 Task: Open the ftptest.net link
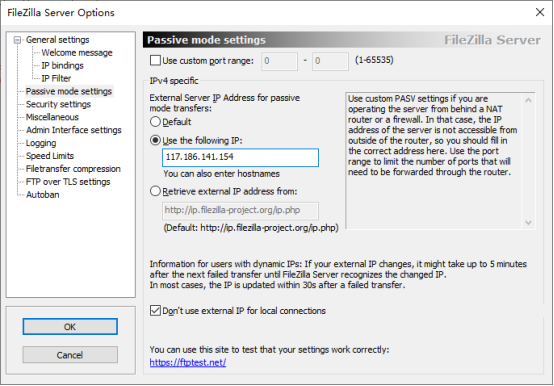pyautogui.click(x=188, y=362)
